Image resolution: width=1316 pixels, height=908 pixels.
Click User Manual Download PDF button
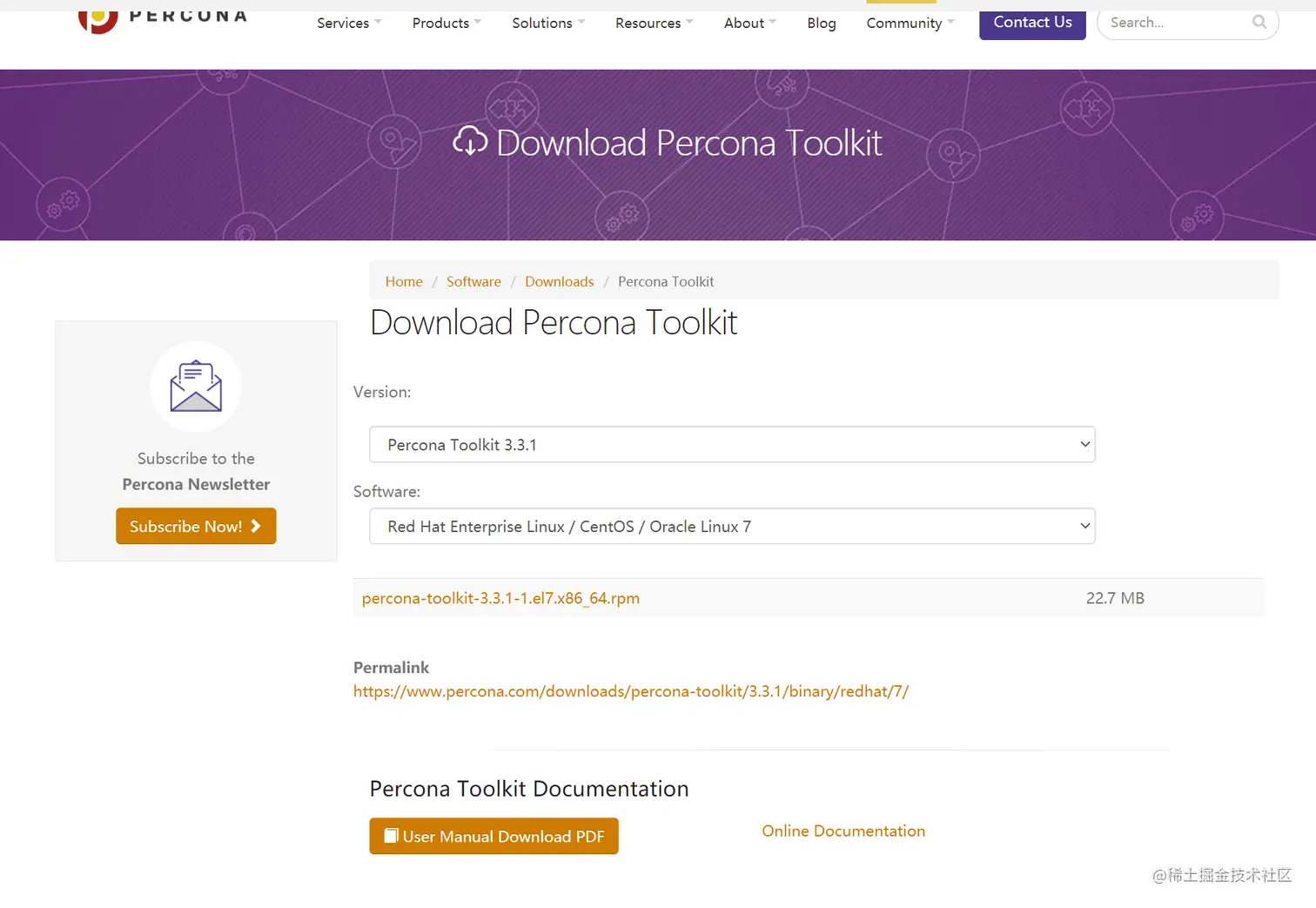click(x=493, y=836)
